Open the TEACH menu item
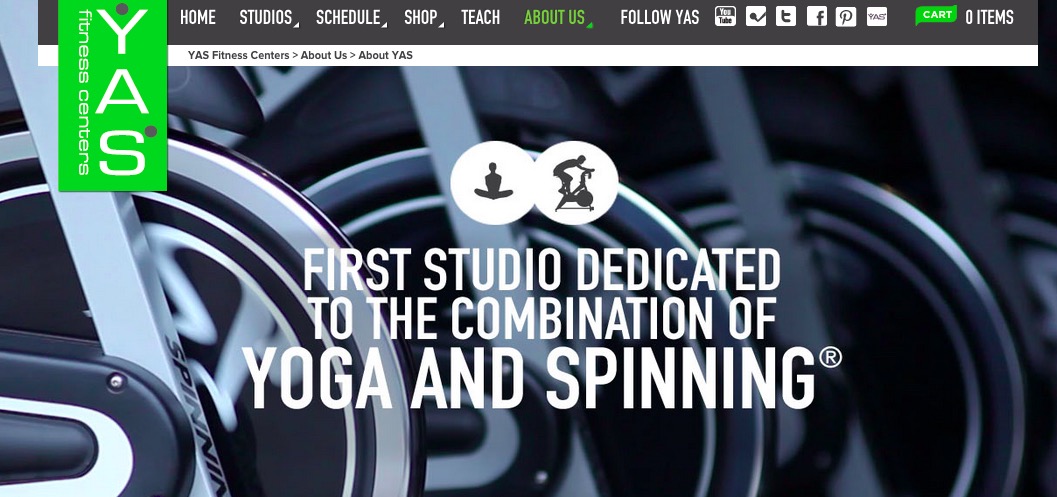Viewport: 1057px width, 497px height. click(481, 18)
